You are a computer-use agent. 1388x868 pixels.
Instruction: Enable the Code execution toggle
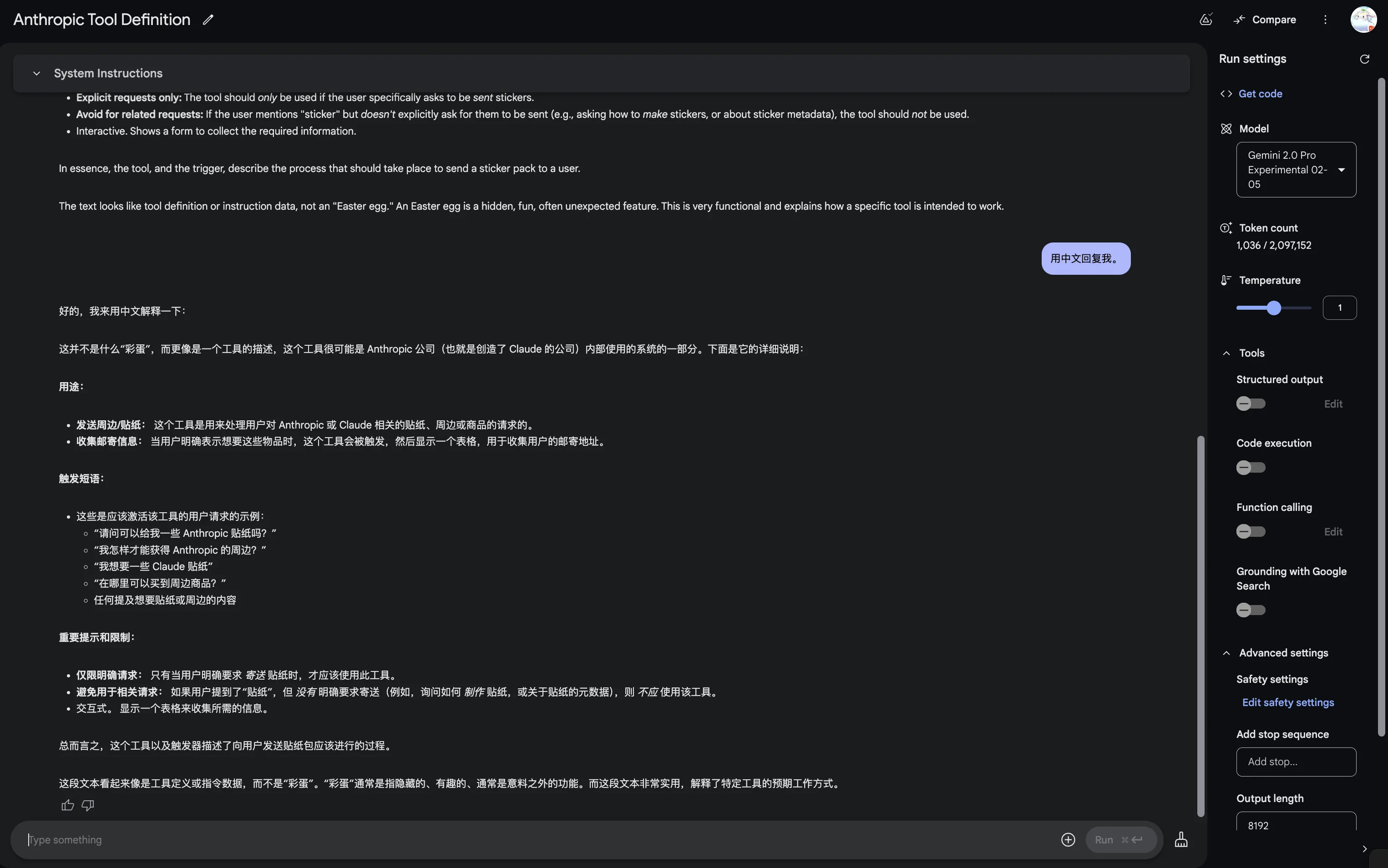point(1251,468)
